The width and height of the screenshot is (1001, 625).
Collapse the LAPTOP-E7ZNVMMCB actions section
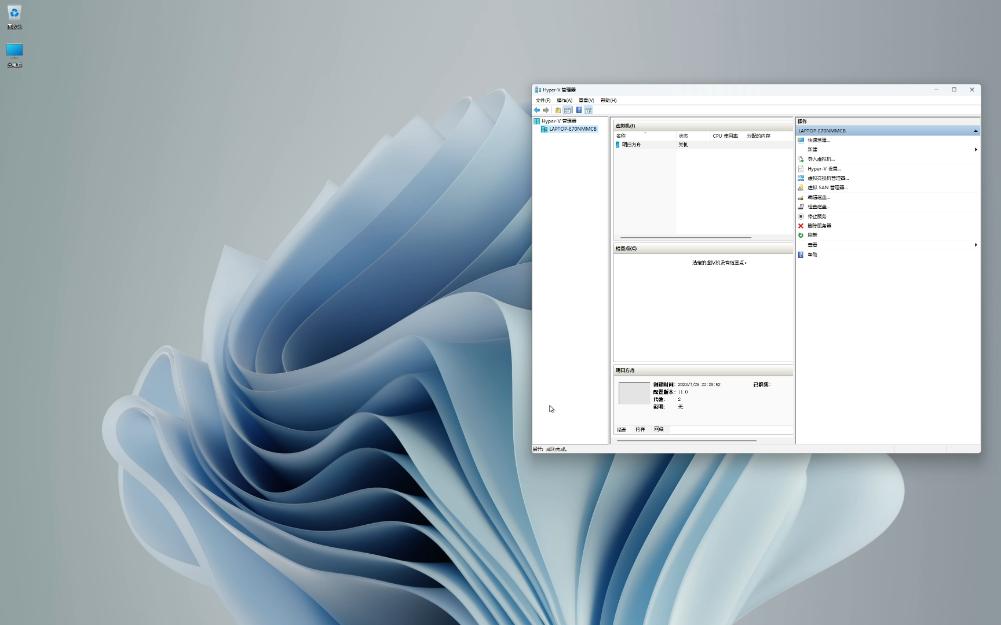point(976,130)
